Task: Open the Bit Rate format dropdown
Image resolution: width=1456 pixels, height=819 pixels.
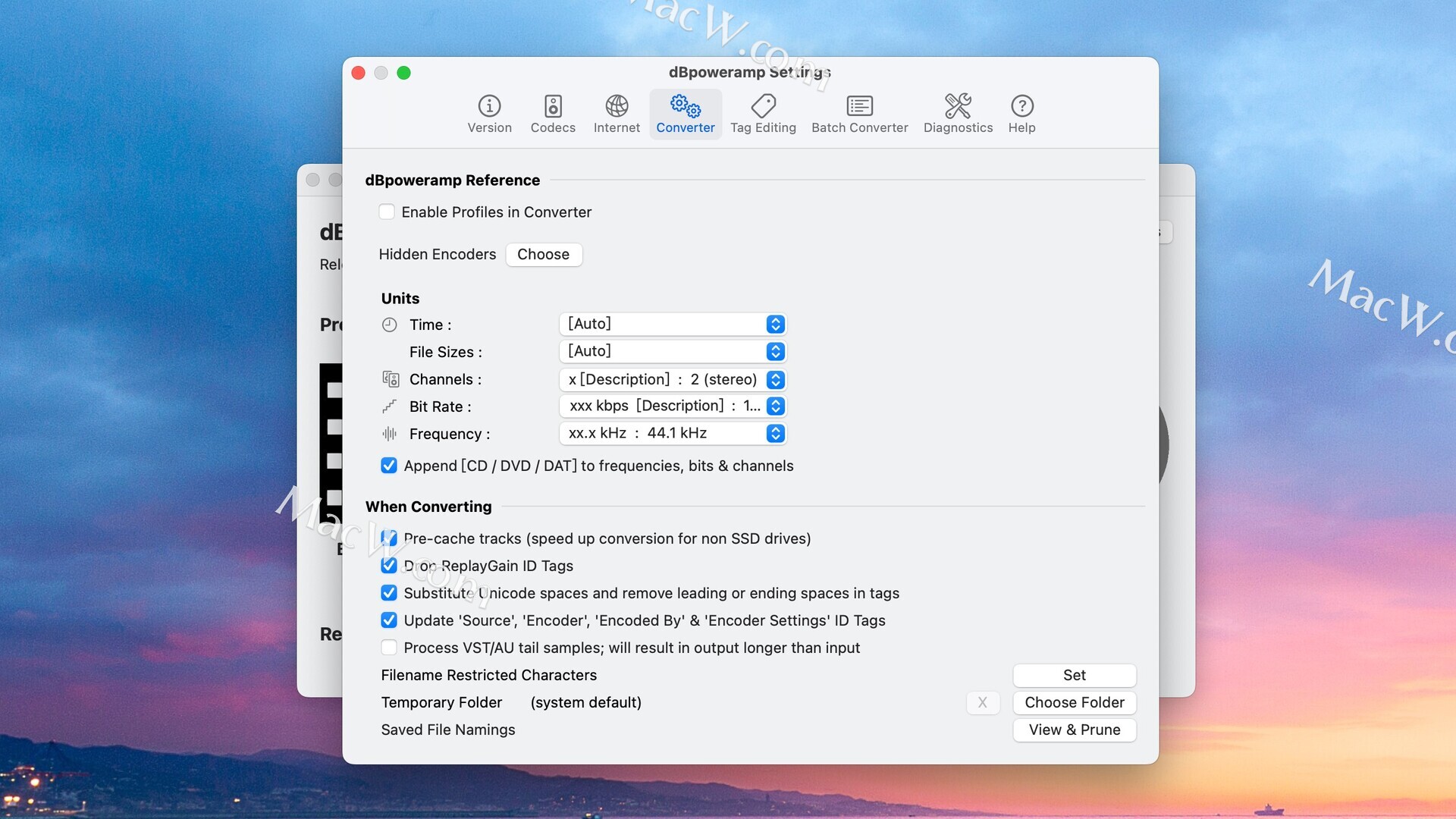Action: click(673, 406)
